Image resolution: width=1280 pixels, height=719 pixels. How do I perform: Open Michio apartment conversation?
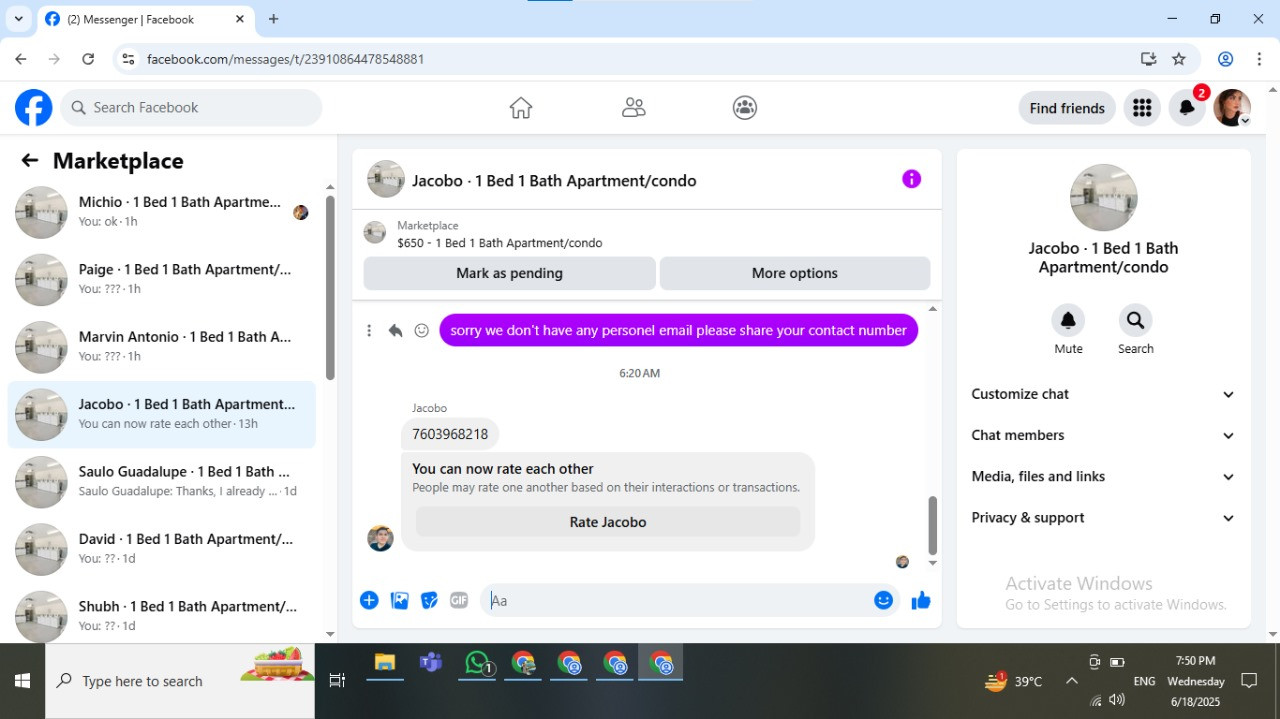coord(162,212)
